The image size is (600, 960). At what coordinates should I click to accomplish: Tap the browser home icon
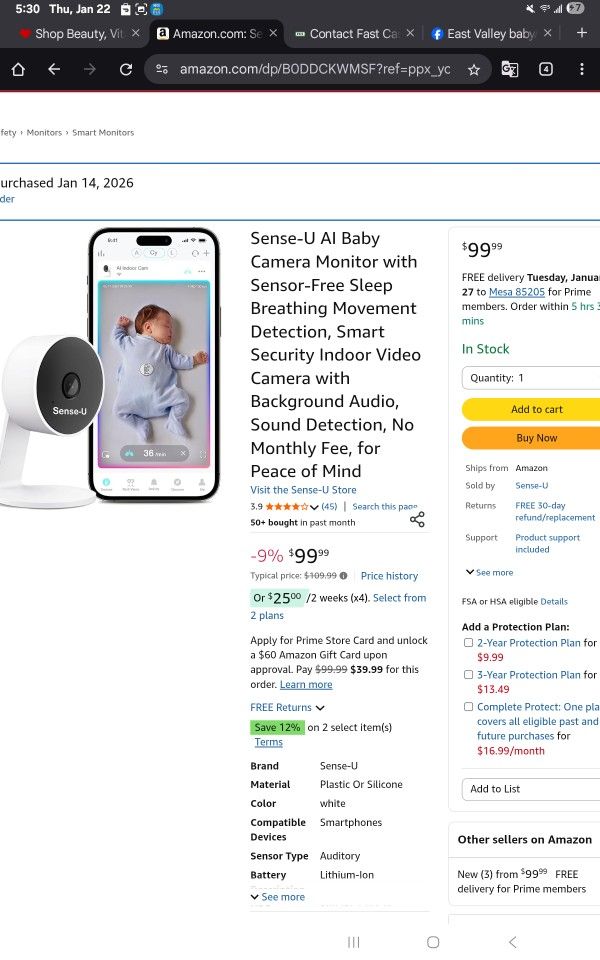coord(18,69)
